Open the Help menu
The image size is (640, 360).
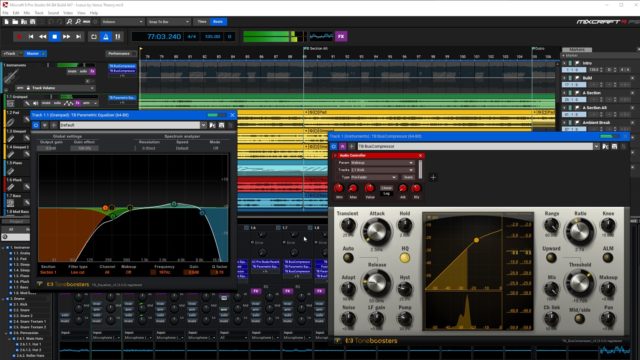tap(94, 13)
